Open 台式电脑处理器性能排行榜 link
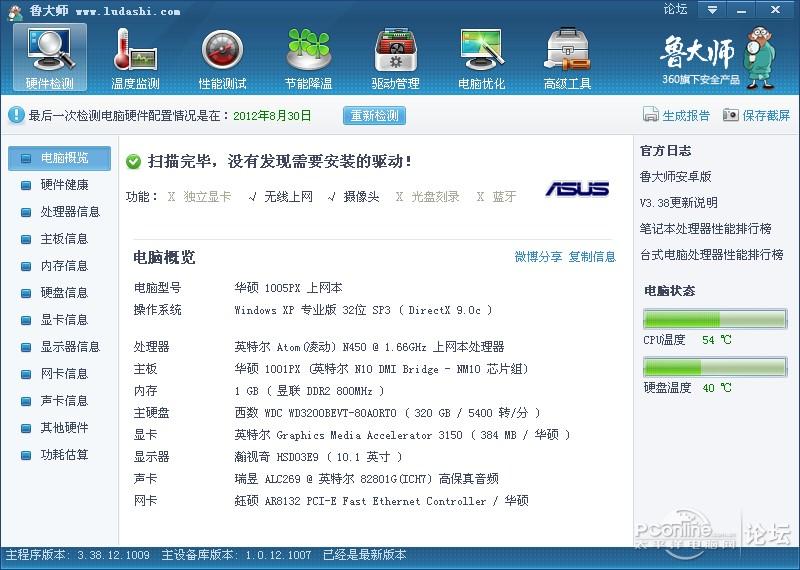 click(712, 255)
